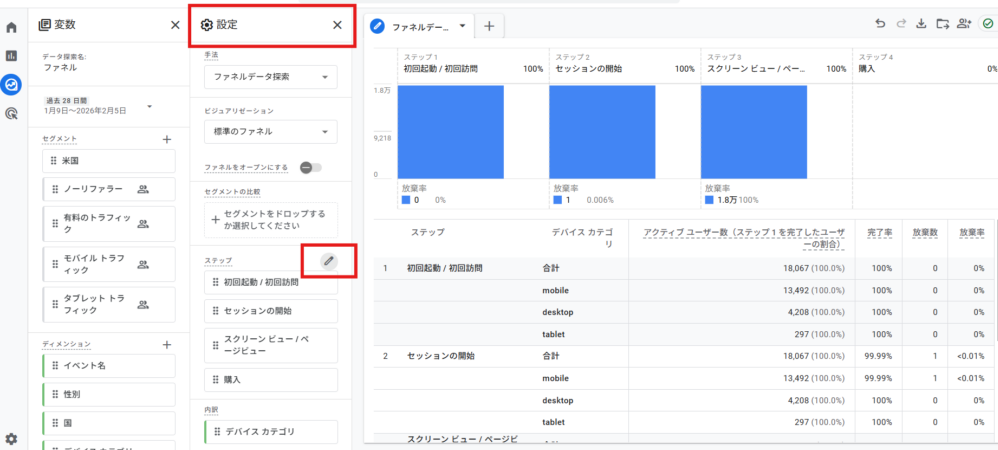Toggle the open funnel switch

310,167
